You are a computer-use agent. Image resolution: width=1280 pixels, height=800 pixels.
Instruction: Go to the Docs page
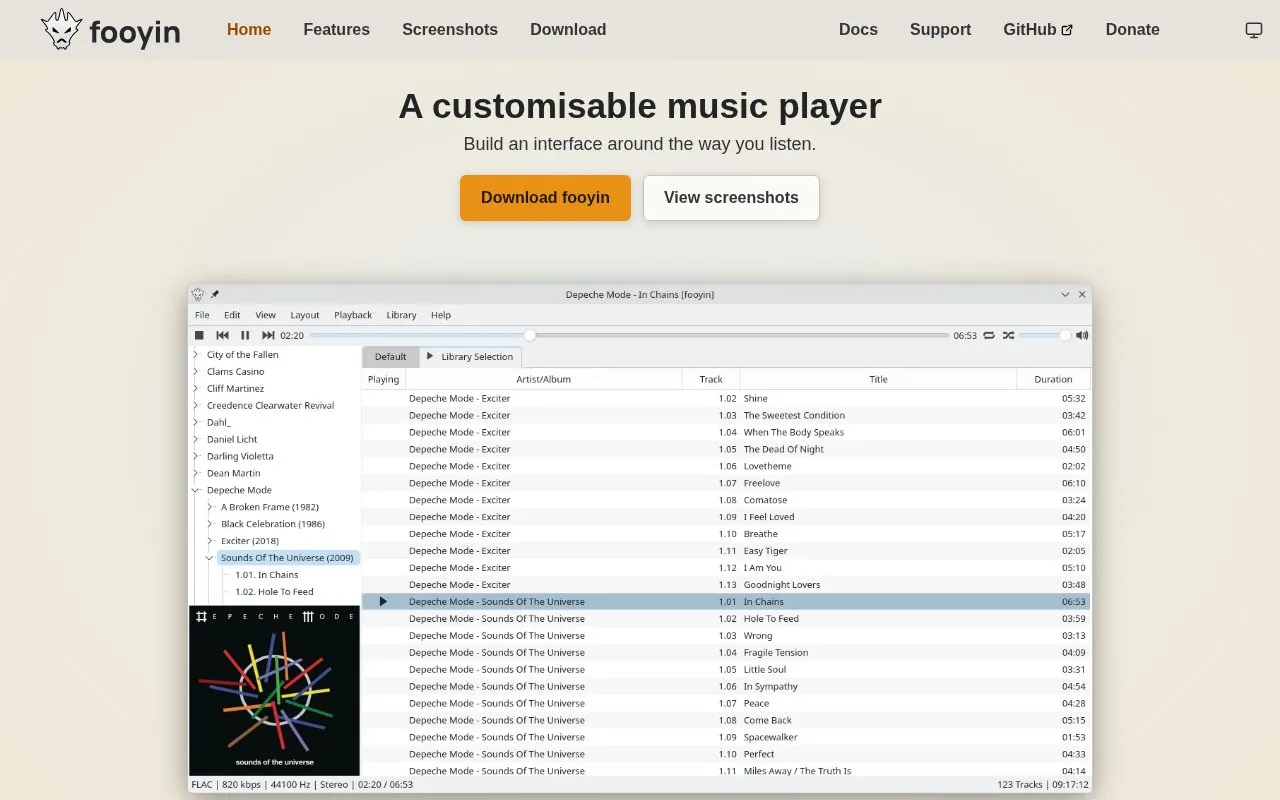point(858,30)
